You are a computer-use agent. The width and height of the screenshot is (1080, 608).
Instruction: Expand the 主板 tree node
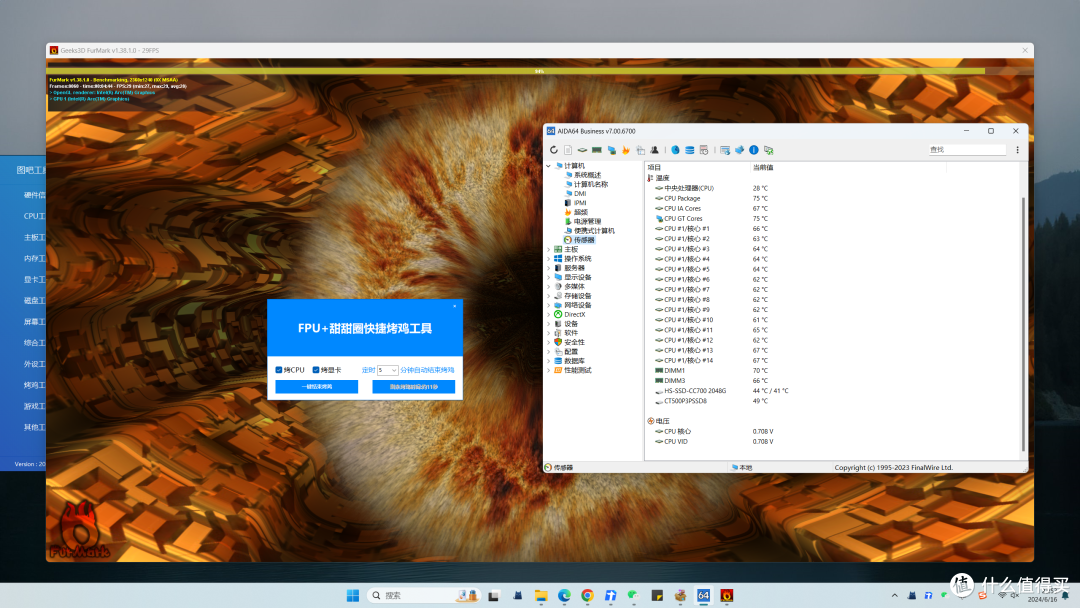pyautogui.click(x=549, y=249)
